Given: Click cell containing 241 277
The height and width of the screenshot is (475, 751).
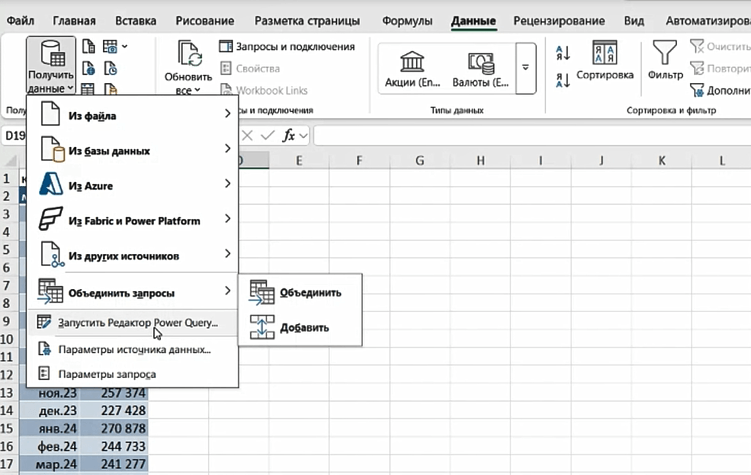Looking at the screenshot, I should click(114, 464).
